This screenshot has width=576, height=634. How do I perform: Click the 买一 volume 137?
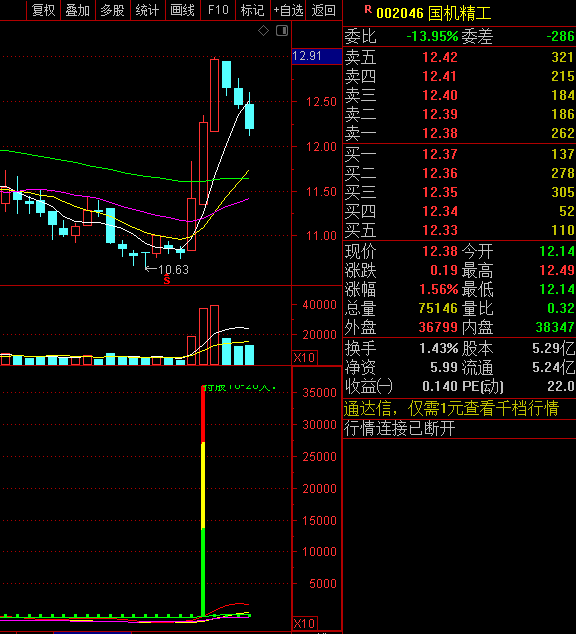[563, 154]
